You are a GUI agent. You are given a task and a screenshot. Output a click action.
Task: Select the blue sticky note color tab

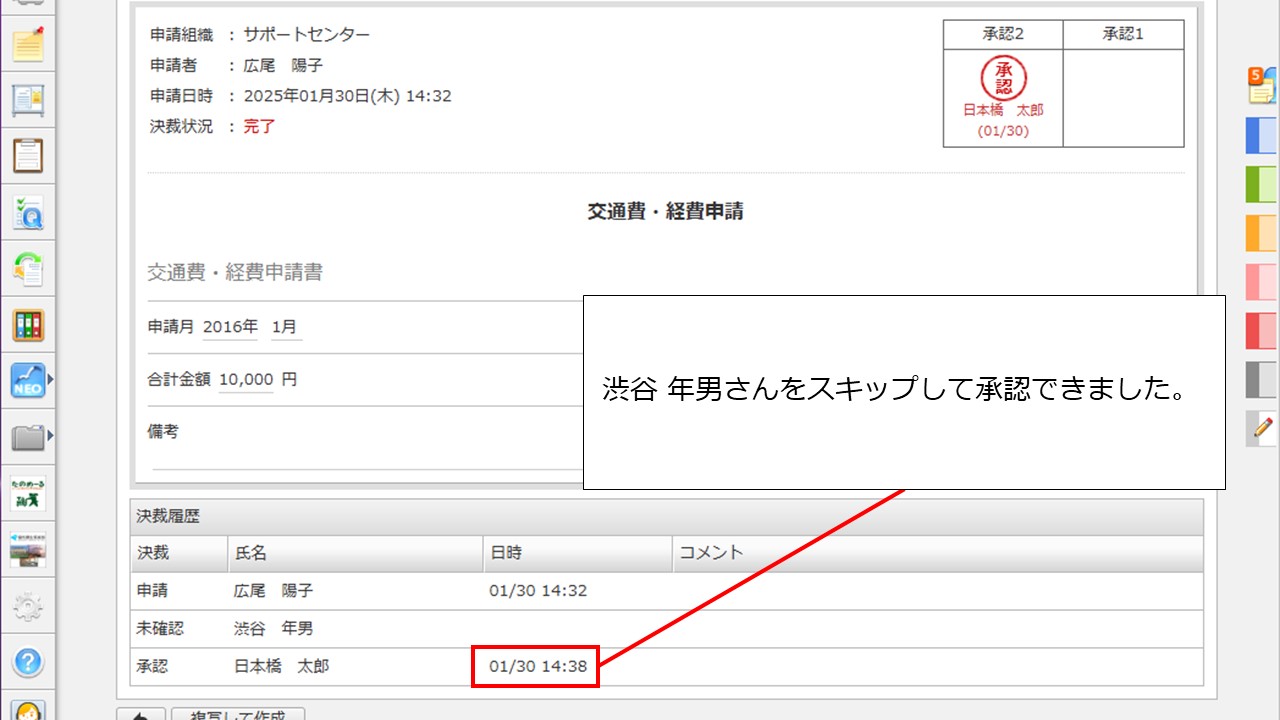[x=1261, y=135]
